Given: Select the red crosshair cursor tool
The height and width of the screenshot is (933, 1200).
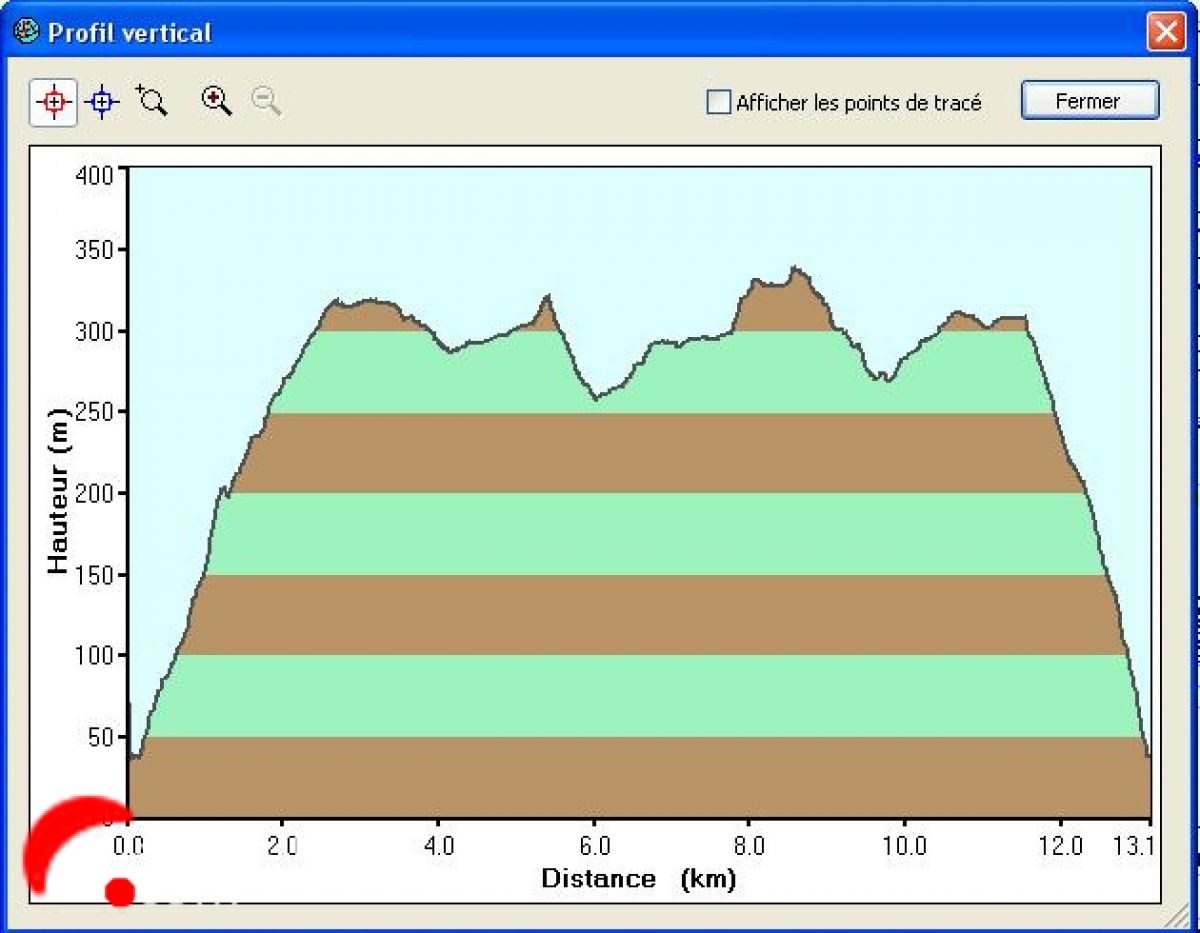Looking at the screenshot, I should point(54,102).
